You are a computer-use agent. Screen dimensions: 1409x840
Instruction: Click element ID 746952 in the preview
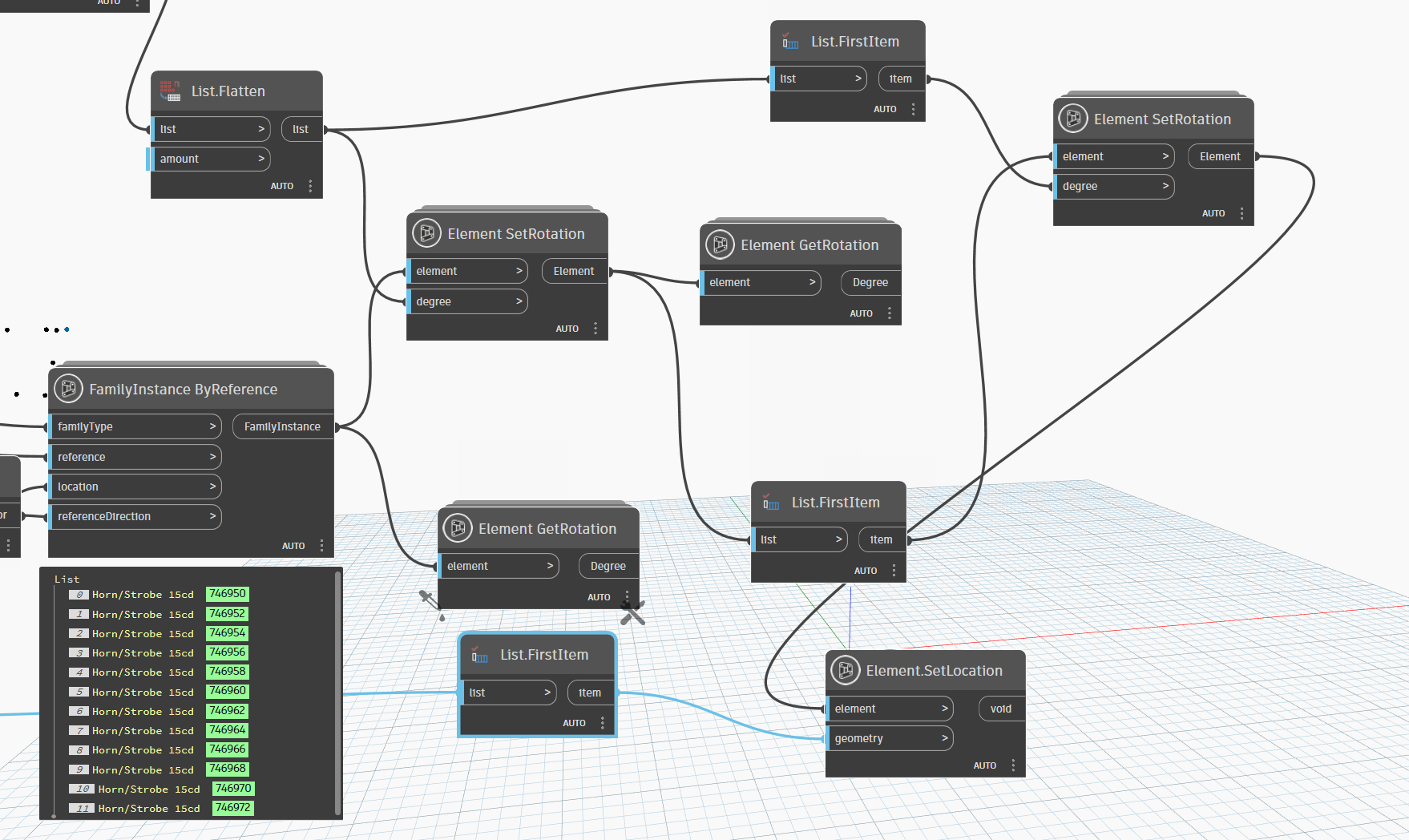(228, 613)
